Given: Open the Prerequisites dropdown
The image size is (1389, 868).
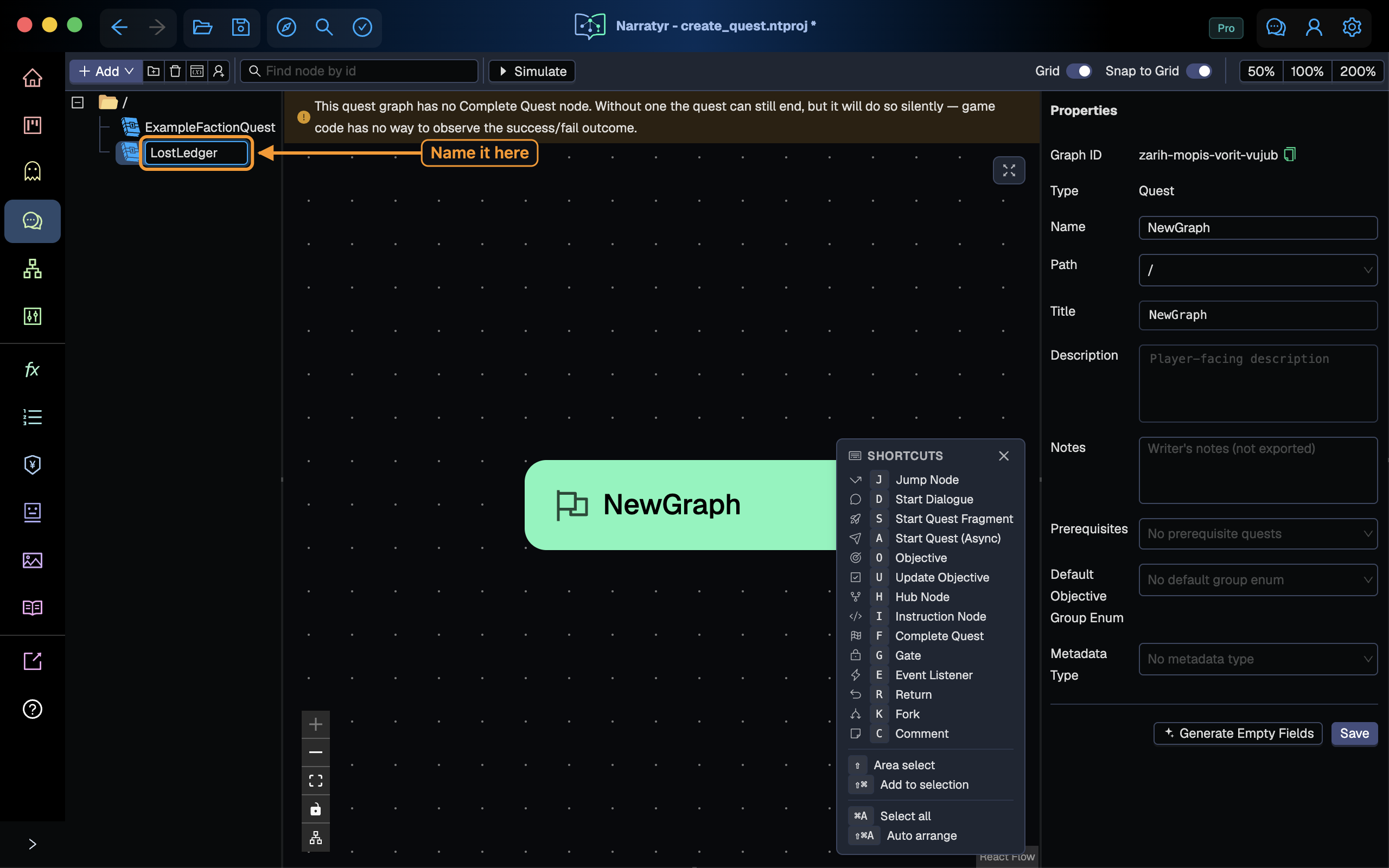Looking at the screenshot, I should point(1258,534).
